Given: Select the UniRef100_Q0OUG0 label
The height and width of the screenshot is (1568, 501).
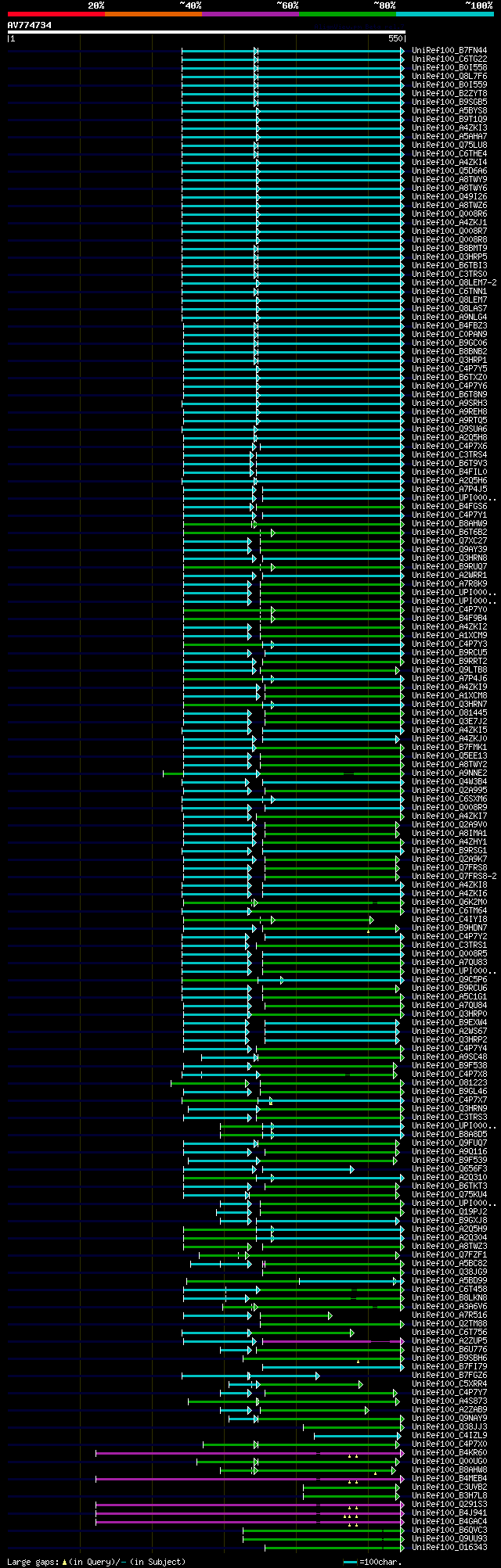Looking at the screenshot, I should [449, 1462].
